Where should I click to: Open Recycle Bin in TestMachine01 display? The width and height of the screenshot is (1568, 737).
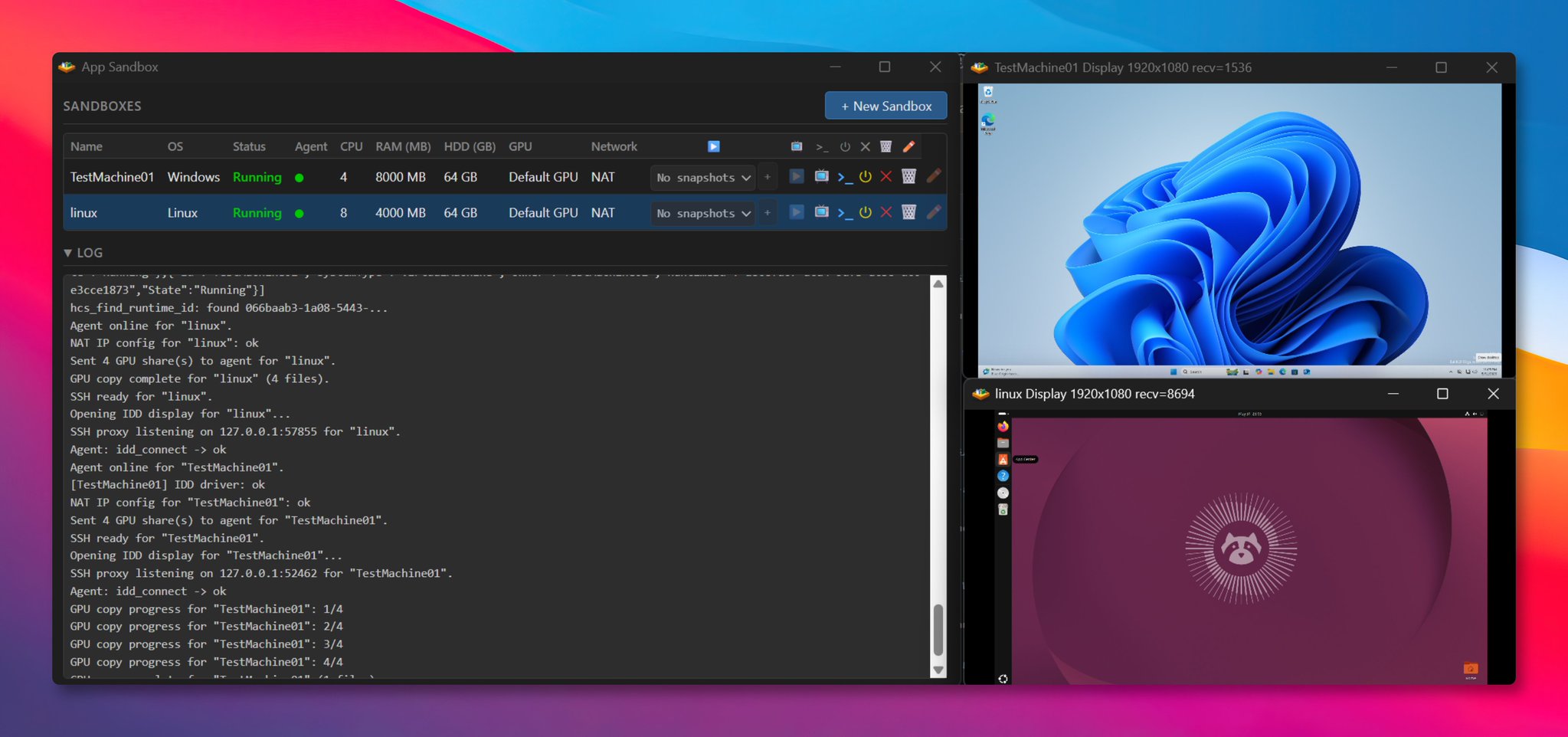click(988, 94)
